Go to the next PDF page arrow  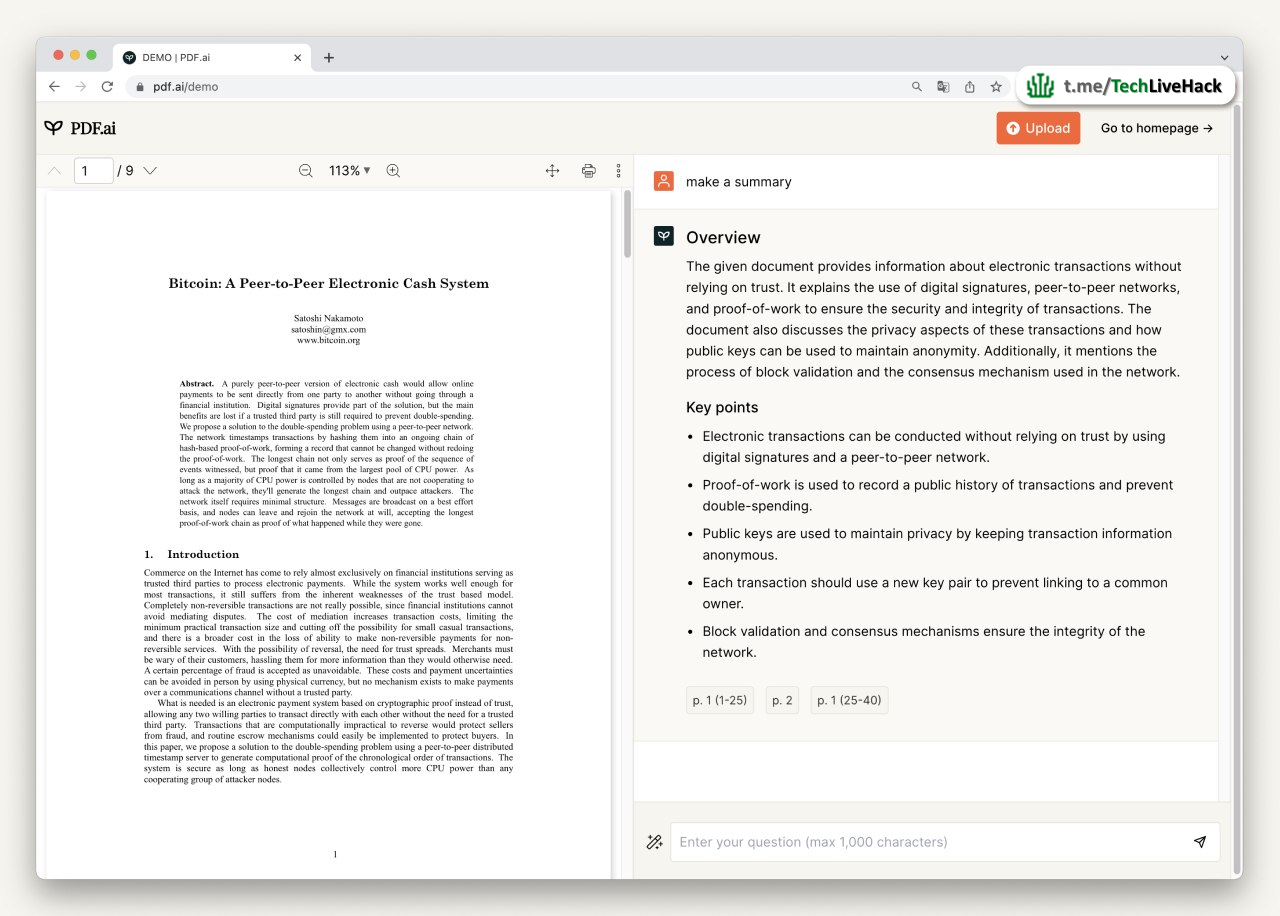[x=150, y=171]
